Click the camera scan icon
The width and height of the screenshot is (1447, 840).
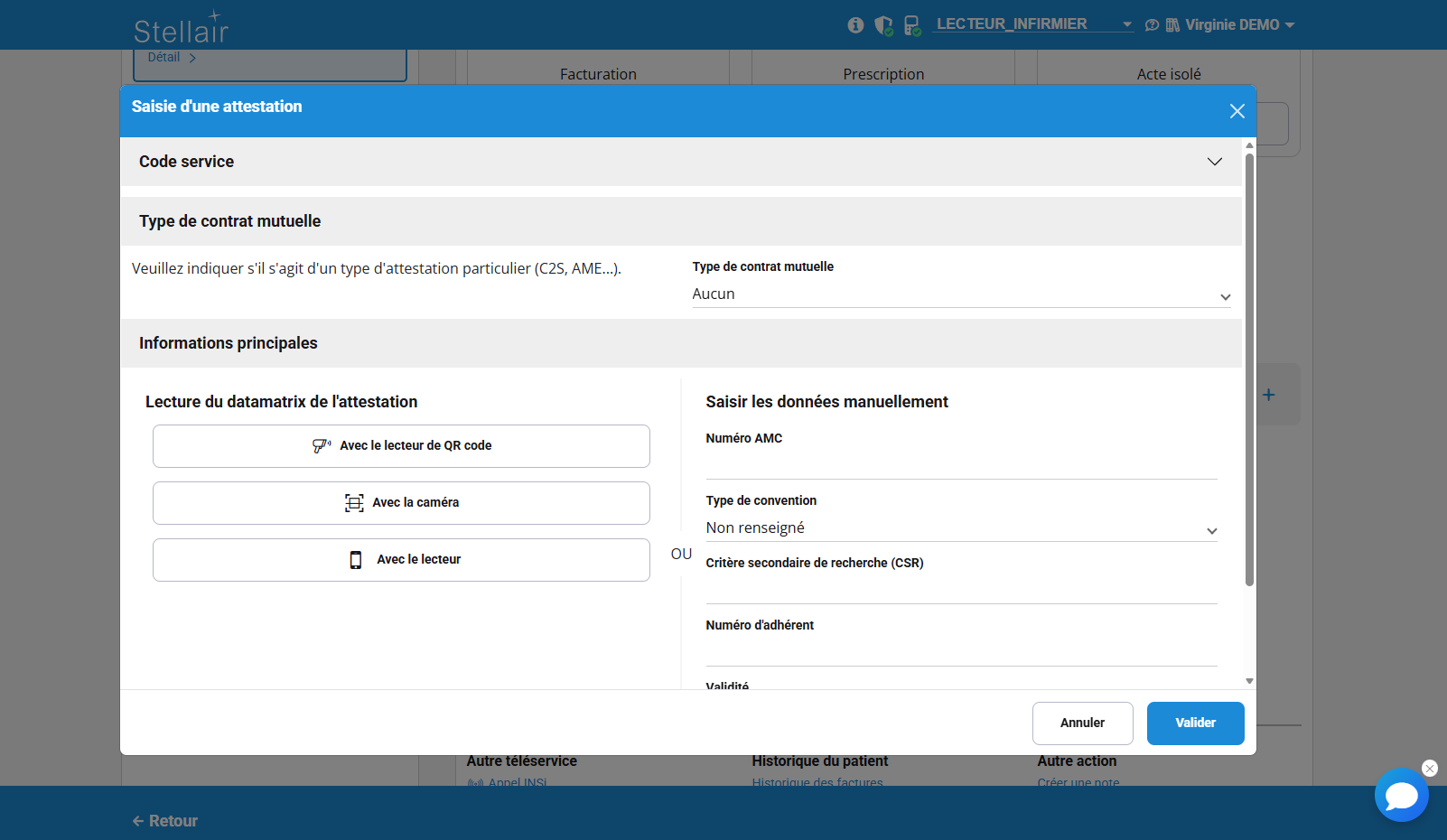[354, 503]
